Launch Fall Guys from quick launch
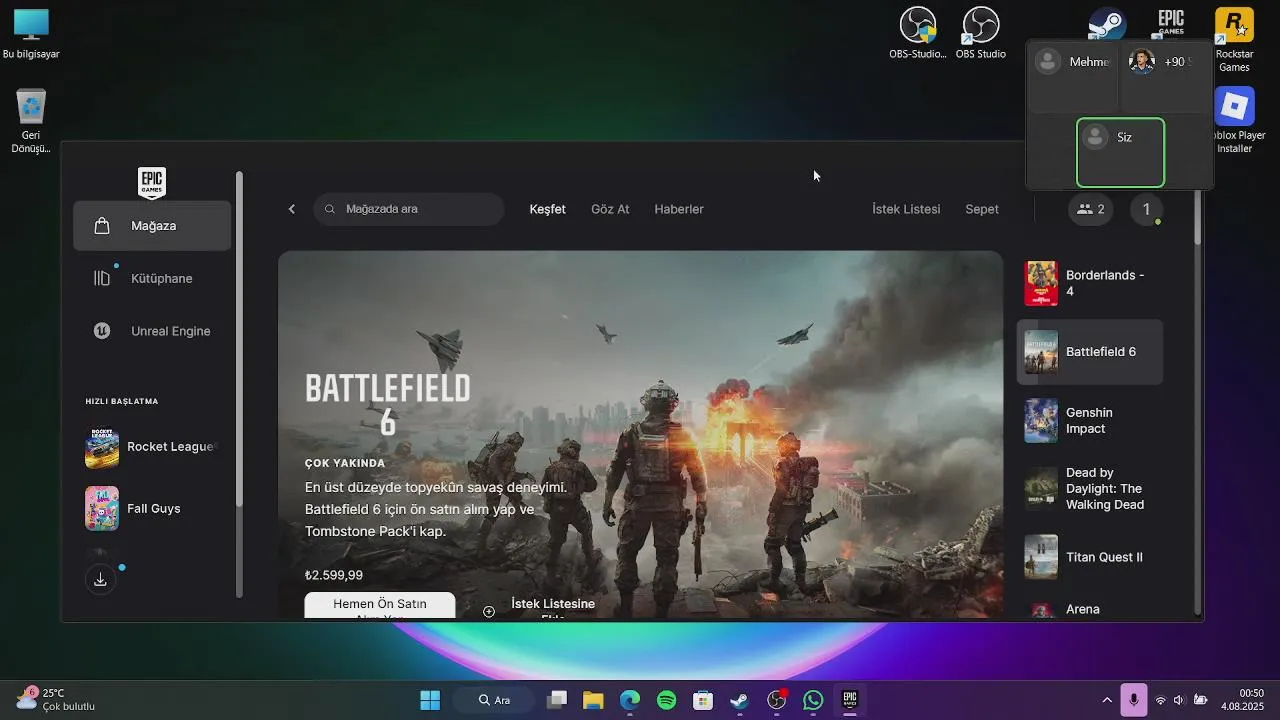Screen dimensions: 1280x720 coord(152,508)
